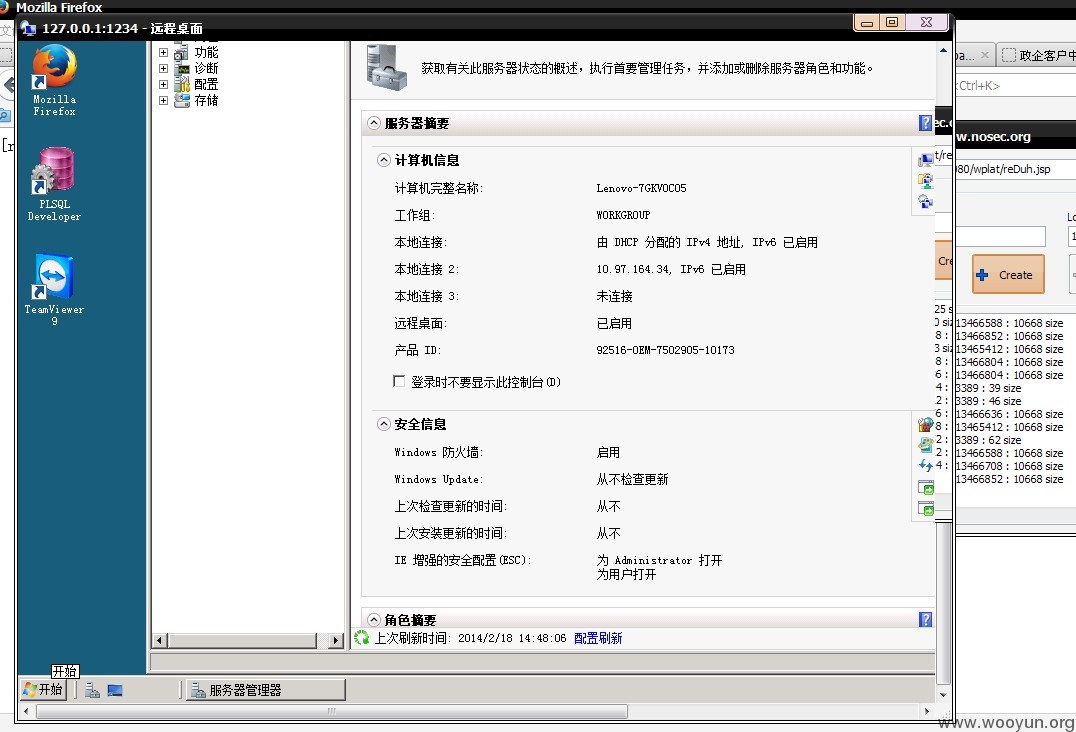Expand the 诊断 tree node

coord(163,68)
